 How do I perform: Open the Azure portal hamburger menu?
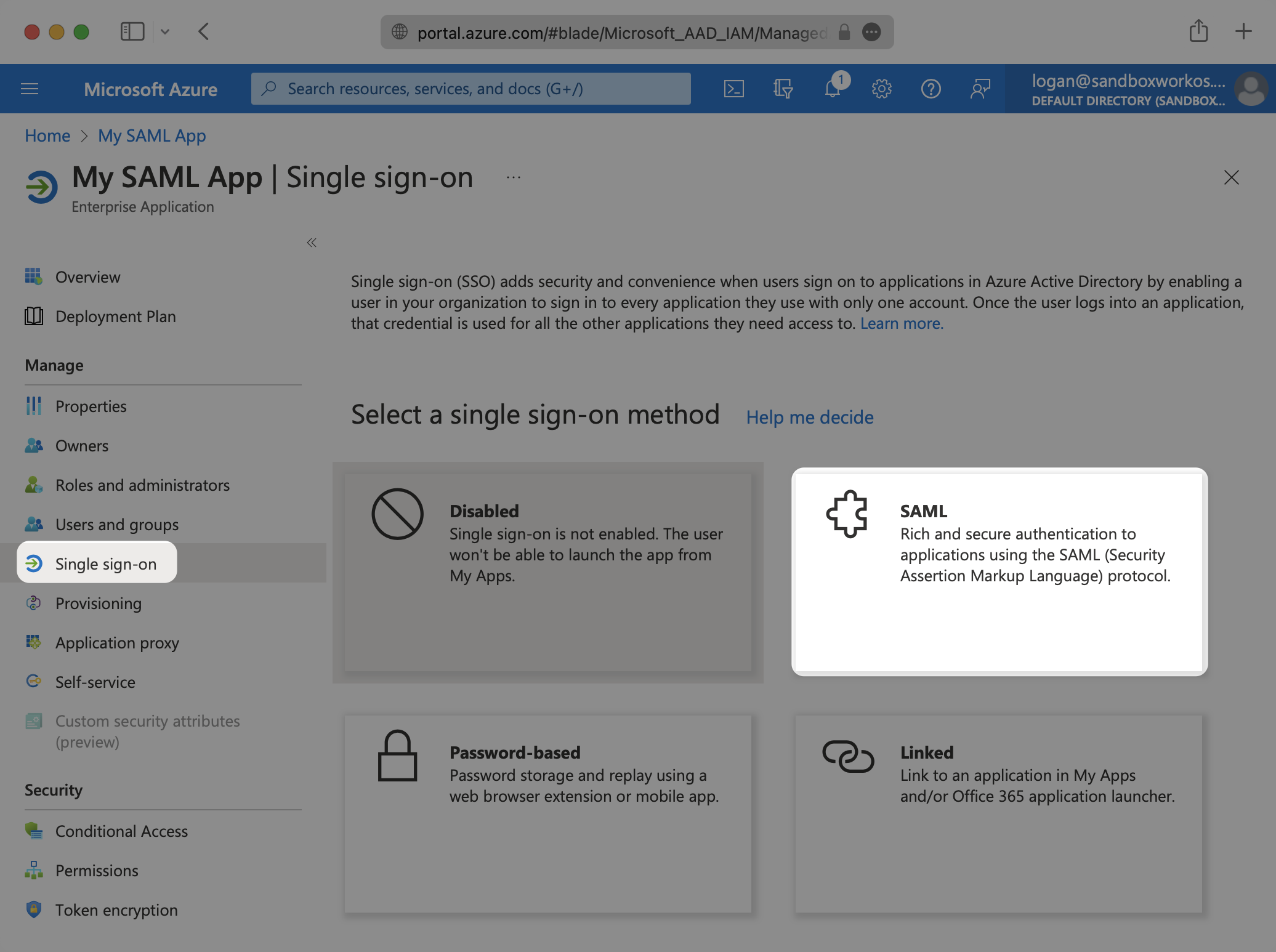30,89
